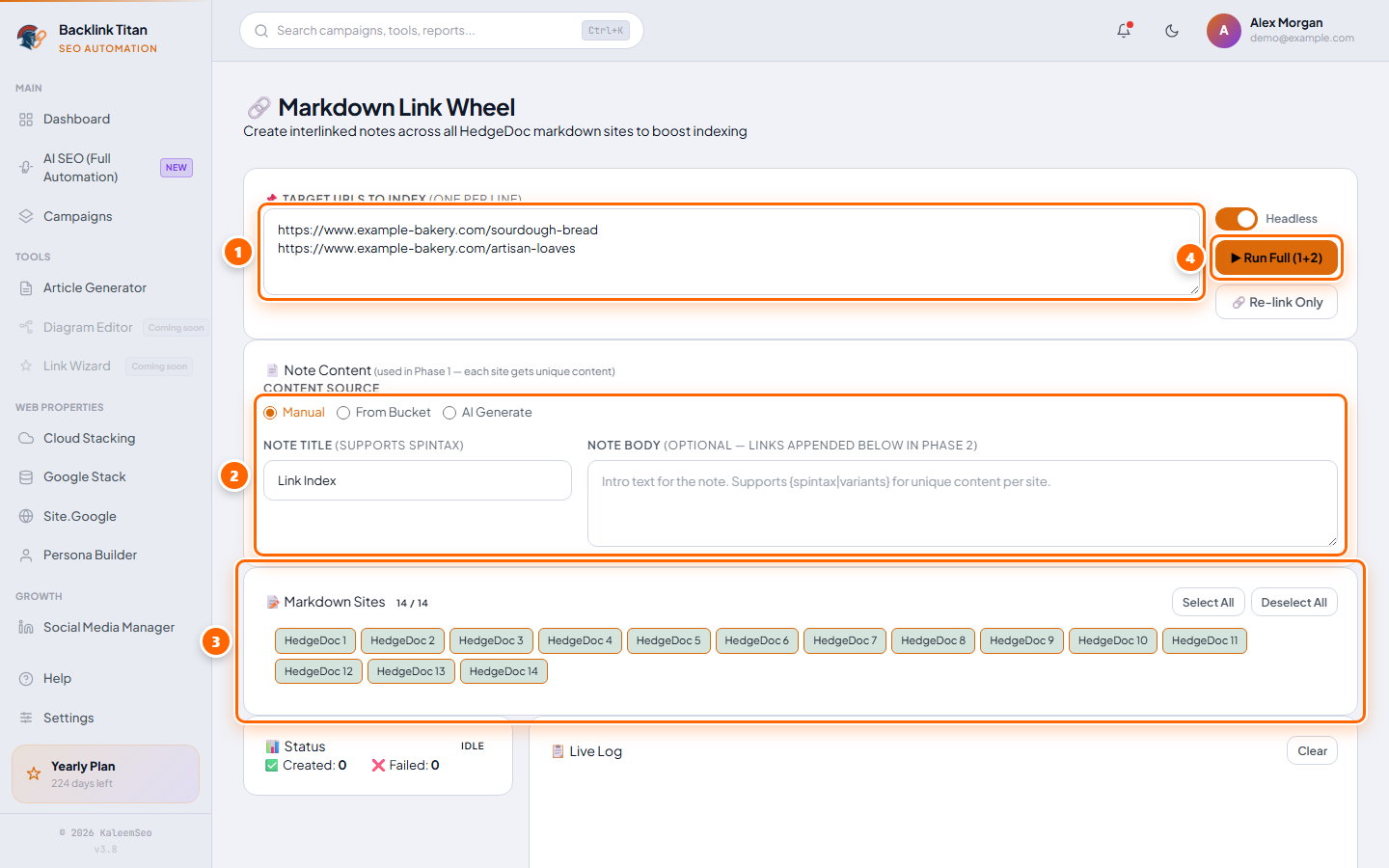Click the Yearly Plan star icon
Viewport: 1389px width, 868px height.
(34, 773)
